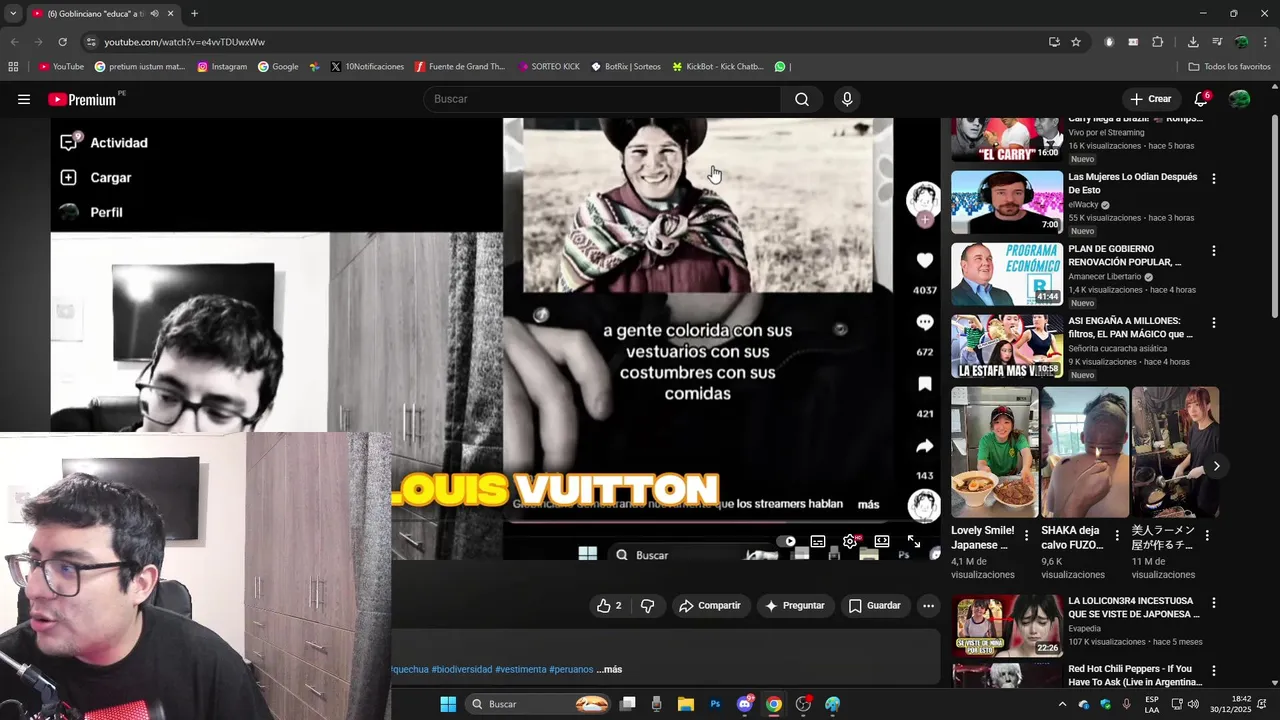Click the Compartir share button

tap(710, 606)
